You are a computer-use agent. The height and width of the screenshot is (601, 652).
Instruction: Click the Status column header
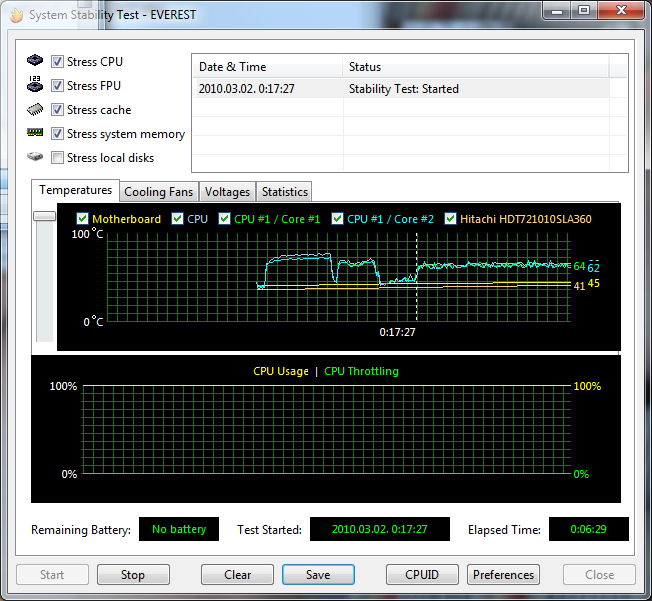point(476,67)
